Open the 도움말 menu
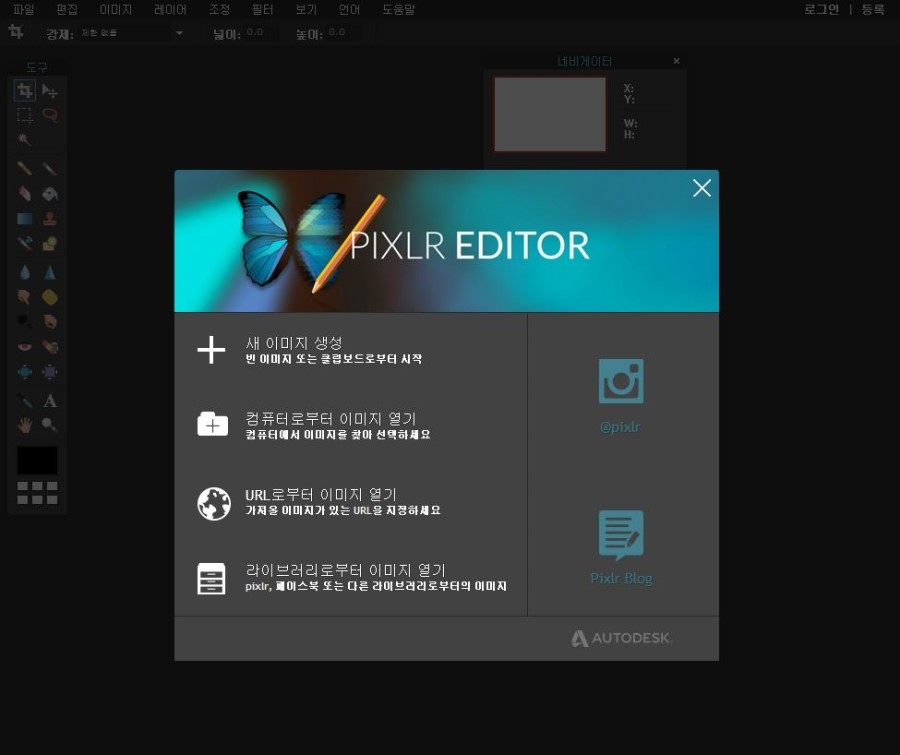Image resolution: width=900 pixels, height=755 pixels. [398, 9]
